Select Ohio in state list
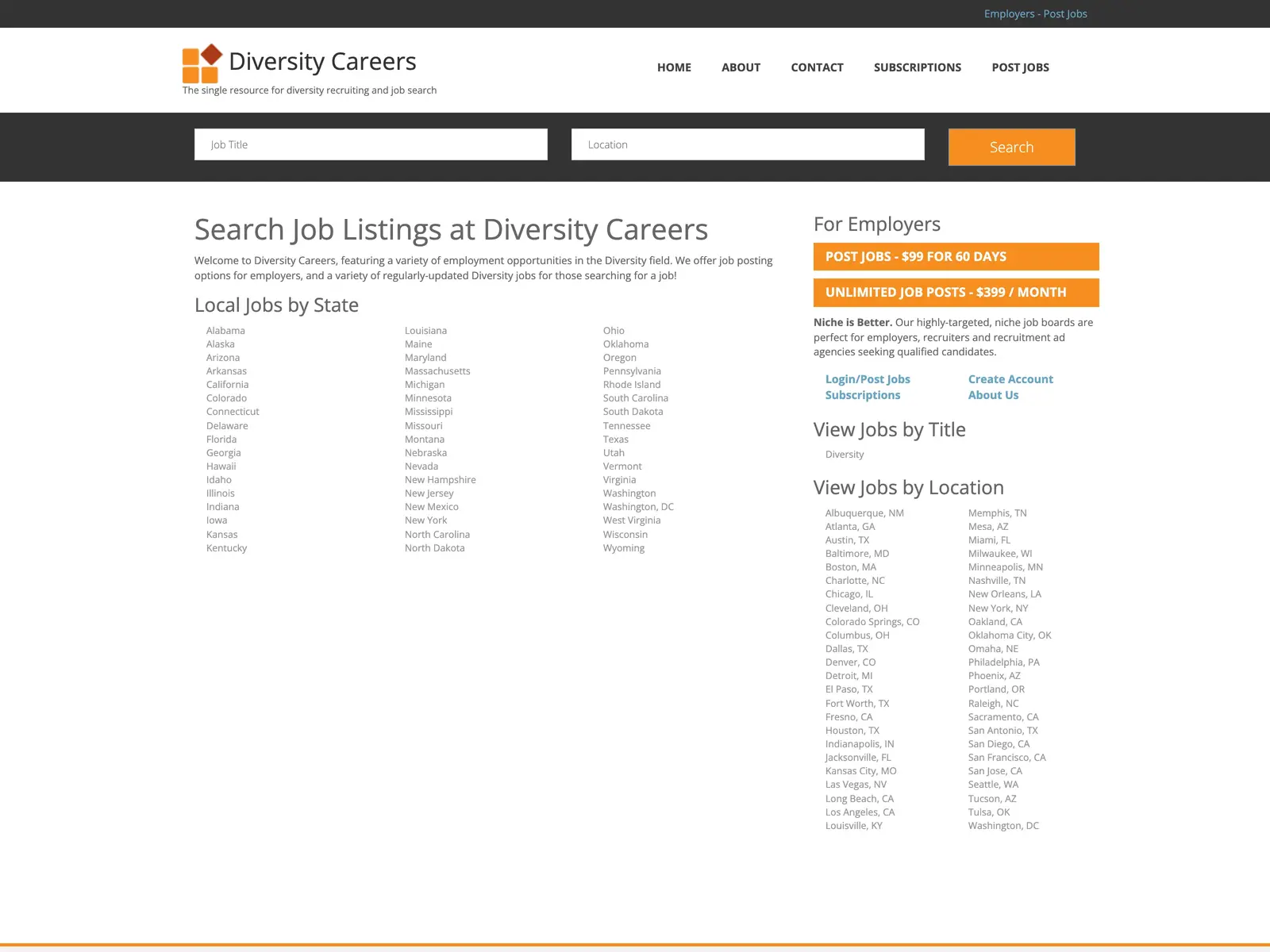Image resolution: width=1270 pixels, height=952 pixels. 614,331
